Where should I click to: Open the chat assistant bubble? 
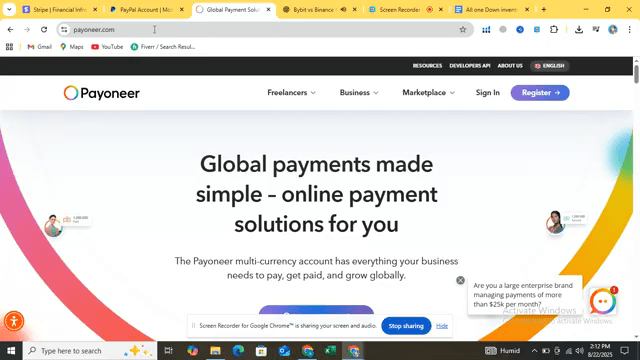pos(602,302)
